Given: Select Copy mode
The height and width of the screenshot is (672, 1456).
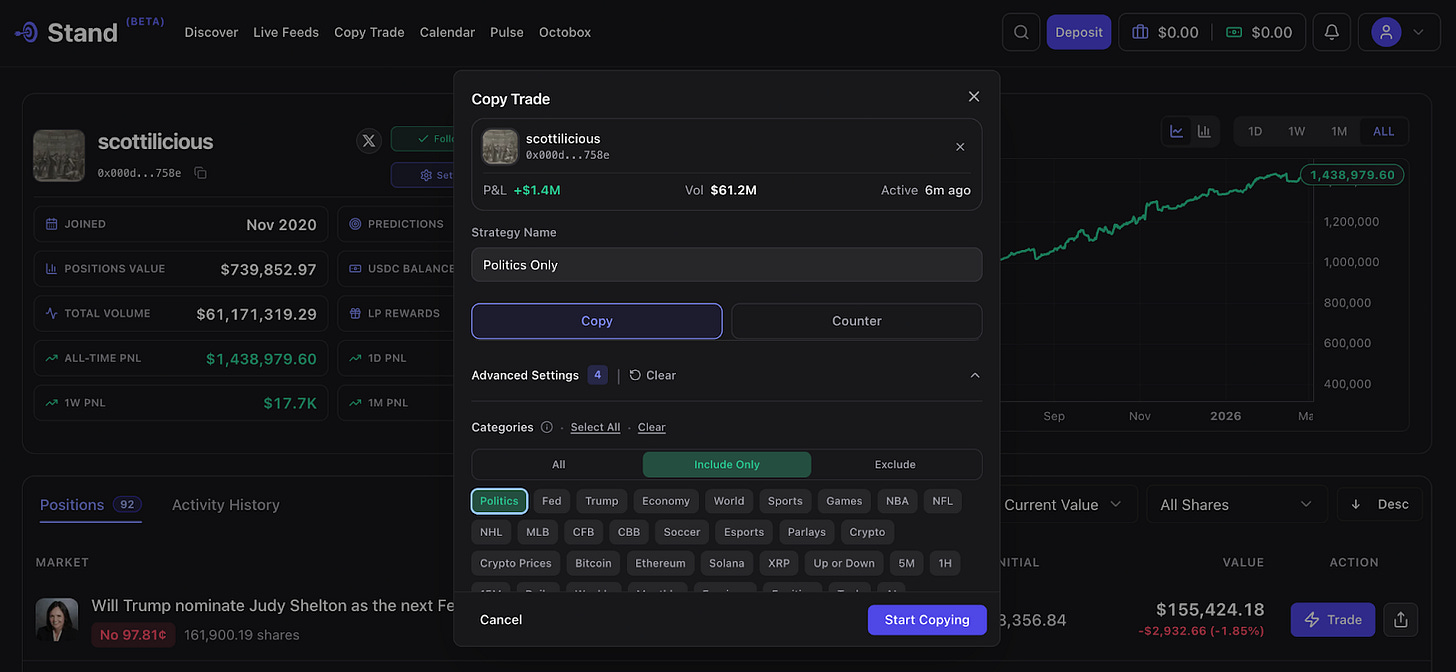Looking at the screenshot, I should pyautogui.click(x=597, y=321).
